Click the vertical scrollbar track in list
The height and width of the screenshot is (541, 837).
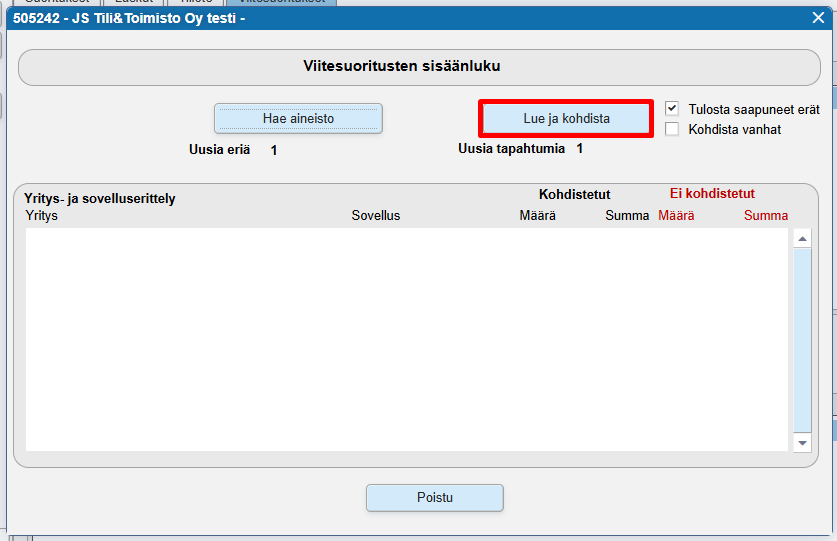click(x=802, y=341)
